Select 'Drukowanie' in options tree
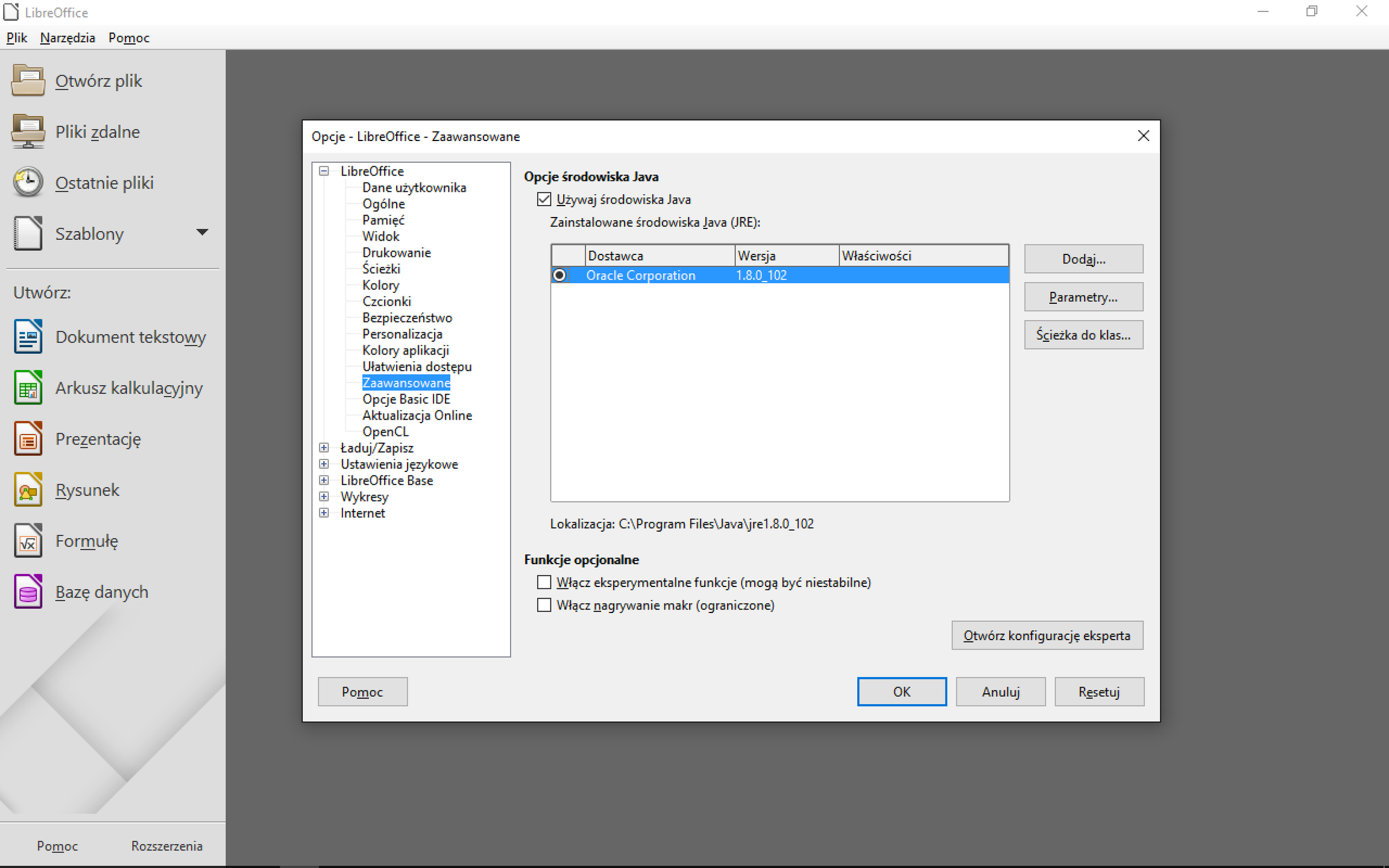 pos(397,253)
